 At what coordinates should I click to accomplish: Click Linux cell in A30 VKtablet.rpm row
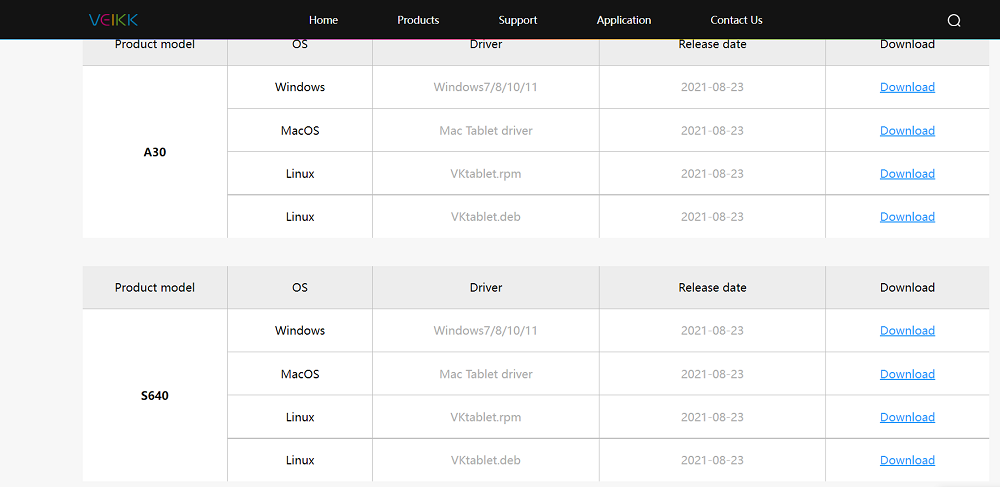300,173
